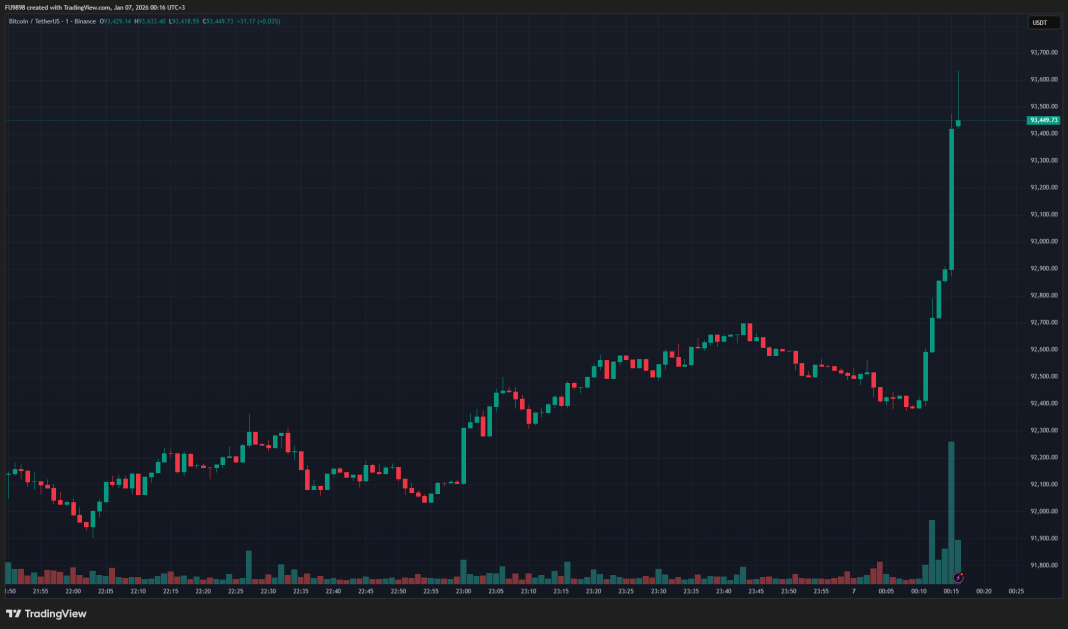Click the 91,800.00 price axis label
1068x629 pixels.
(x=1043, y=565)
